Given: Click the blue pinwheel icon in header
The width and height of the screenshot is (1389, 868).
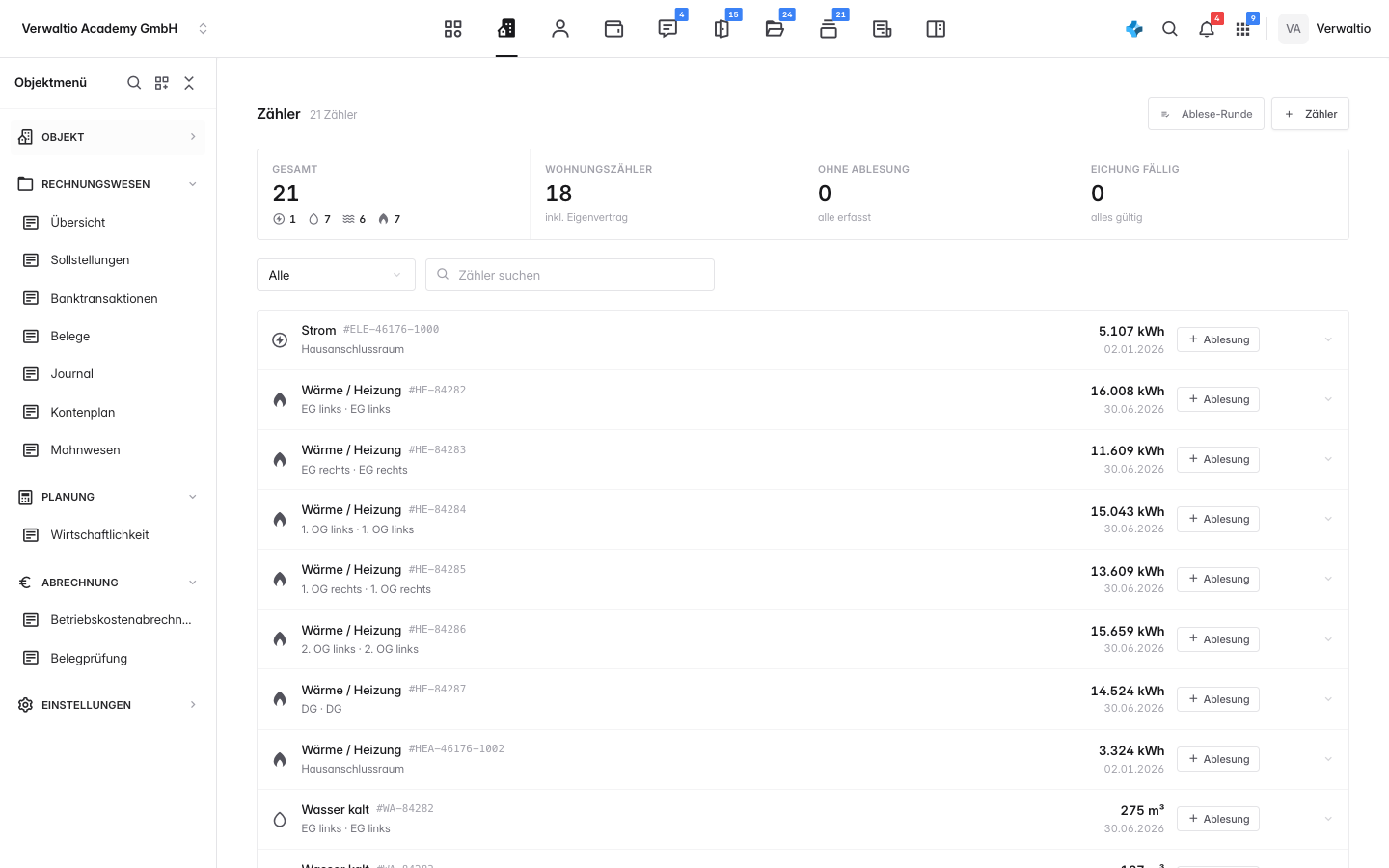Looking at the screenshot, I should click(x=1134, y=29).
